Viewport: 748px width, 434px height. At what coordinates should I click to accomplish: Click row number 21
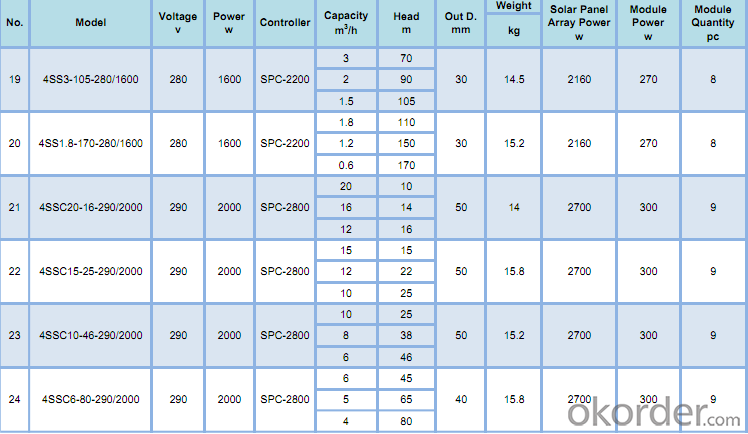click(x=14, y=207)
